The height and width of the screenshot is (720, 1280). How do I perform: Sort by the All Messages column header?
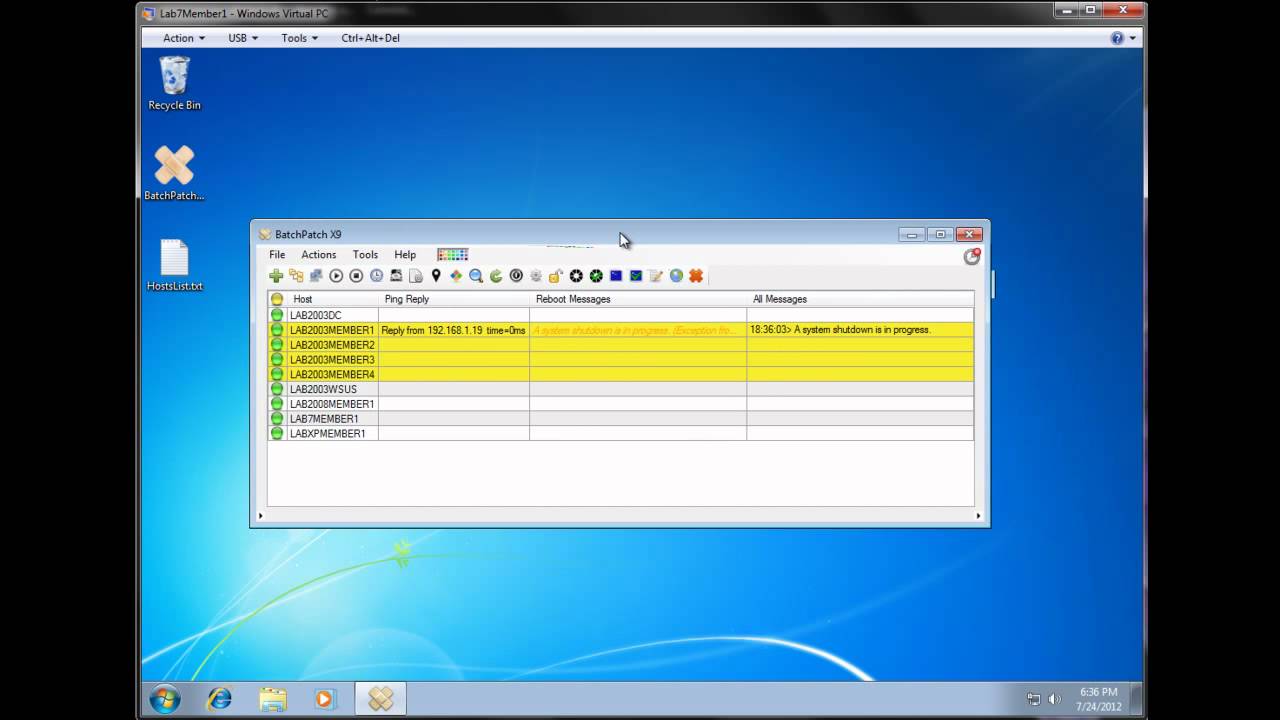[x=860, y=299]
